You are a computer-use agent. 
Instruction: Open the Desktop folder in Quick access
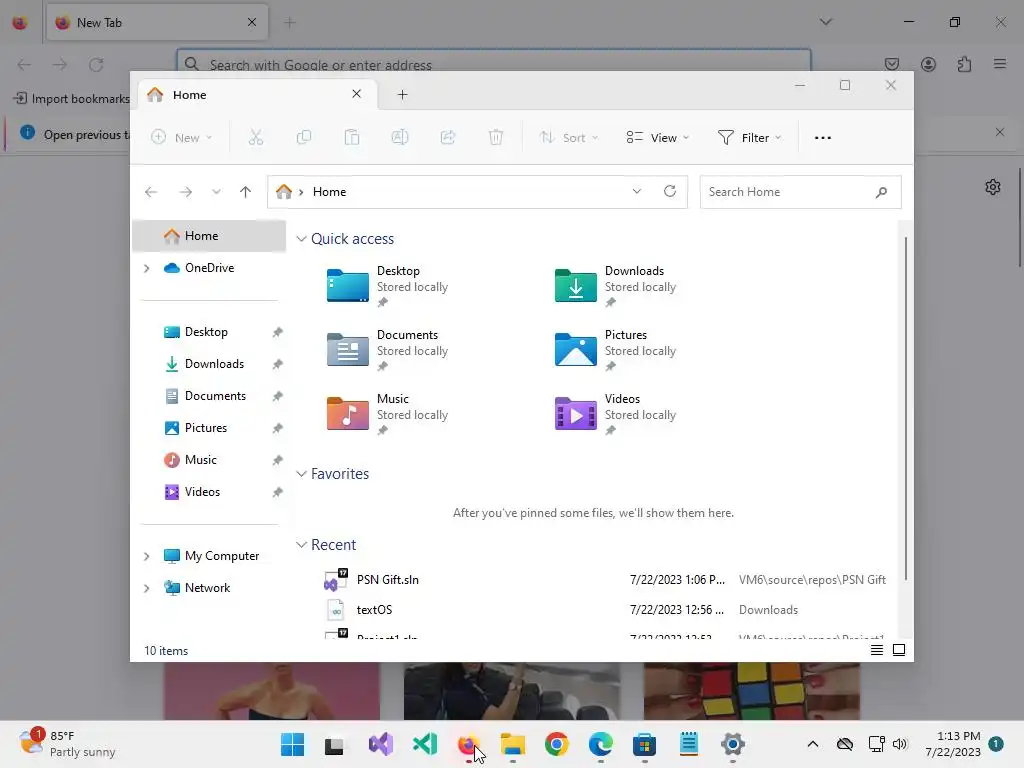389,286
